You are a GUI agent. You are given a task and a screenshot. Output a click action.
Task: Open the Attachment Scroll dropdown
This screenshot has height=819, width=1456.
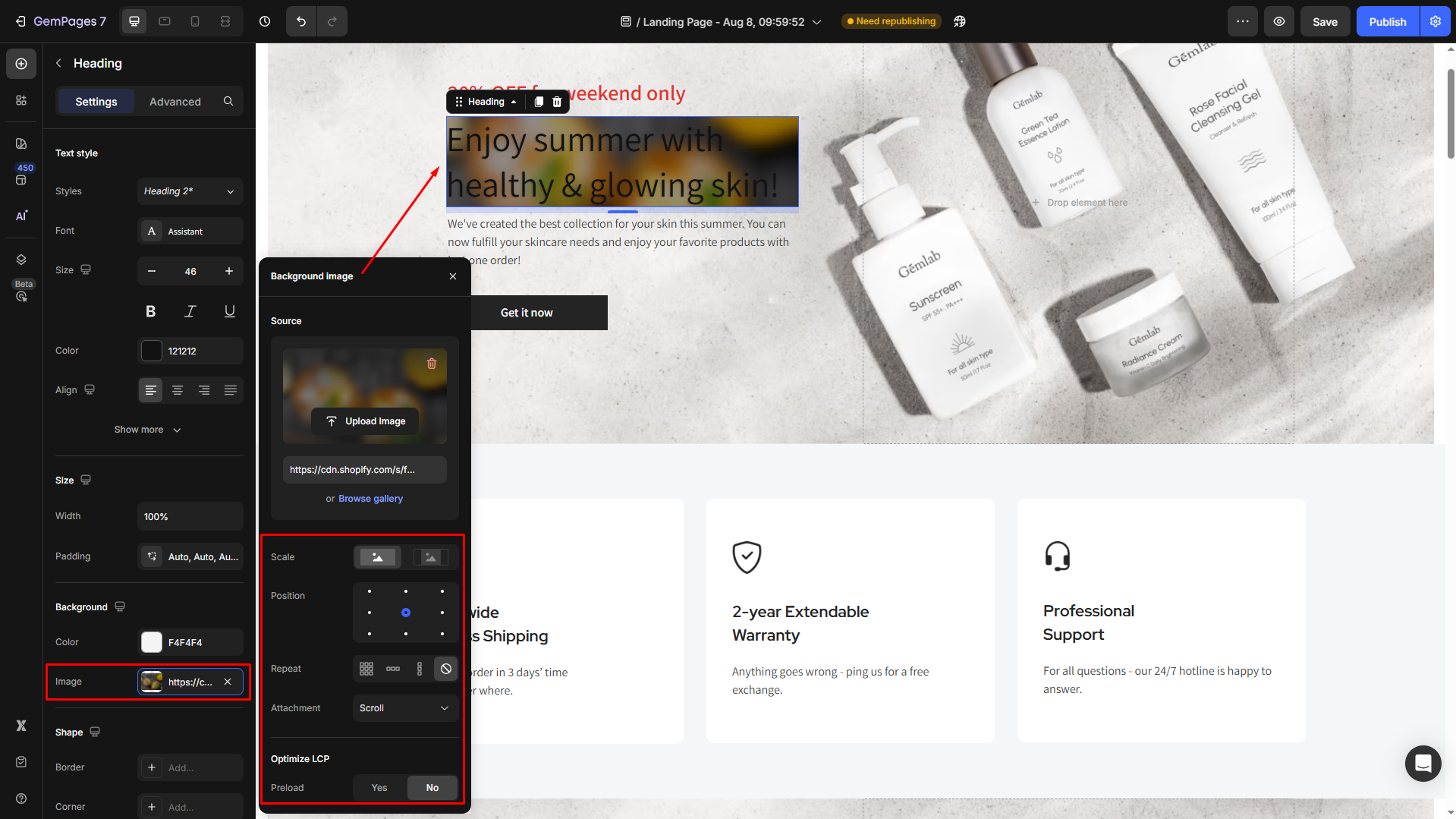[405, 708]
